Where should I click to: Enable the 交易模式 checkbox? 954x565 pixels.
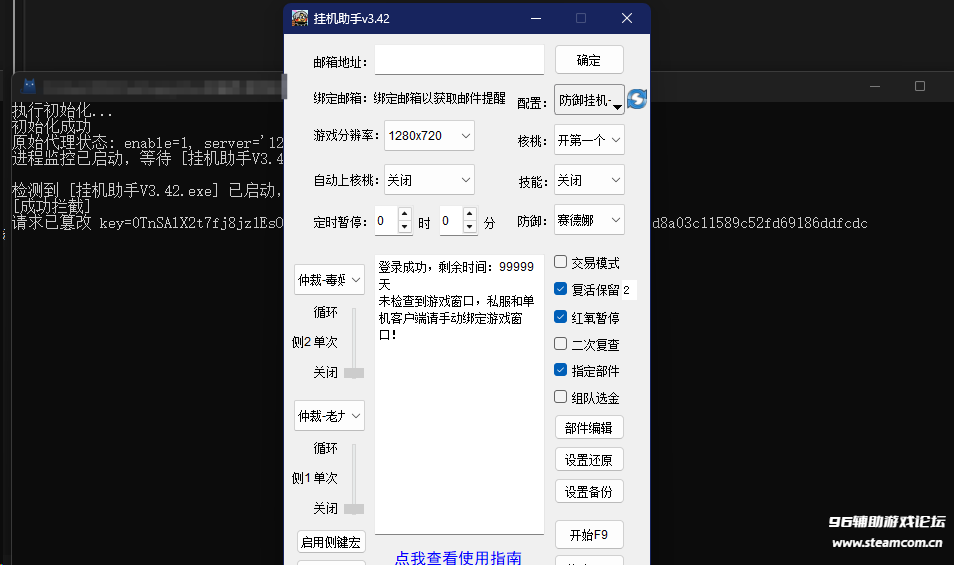[x=560, y=262]
